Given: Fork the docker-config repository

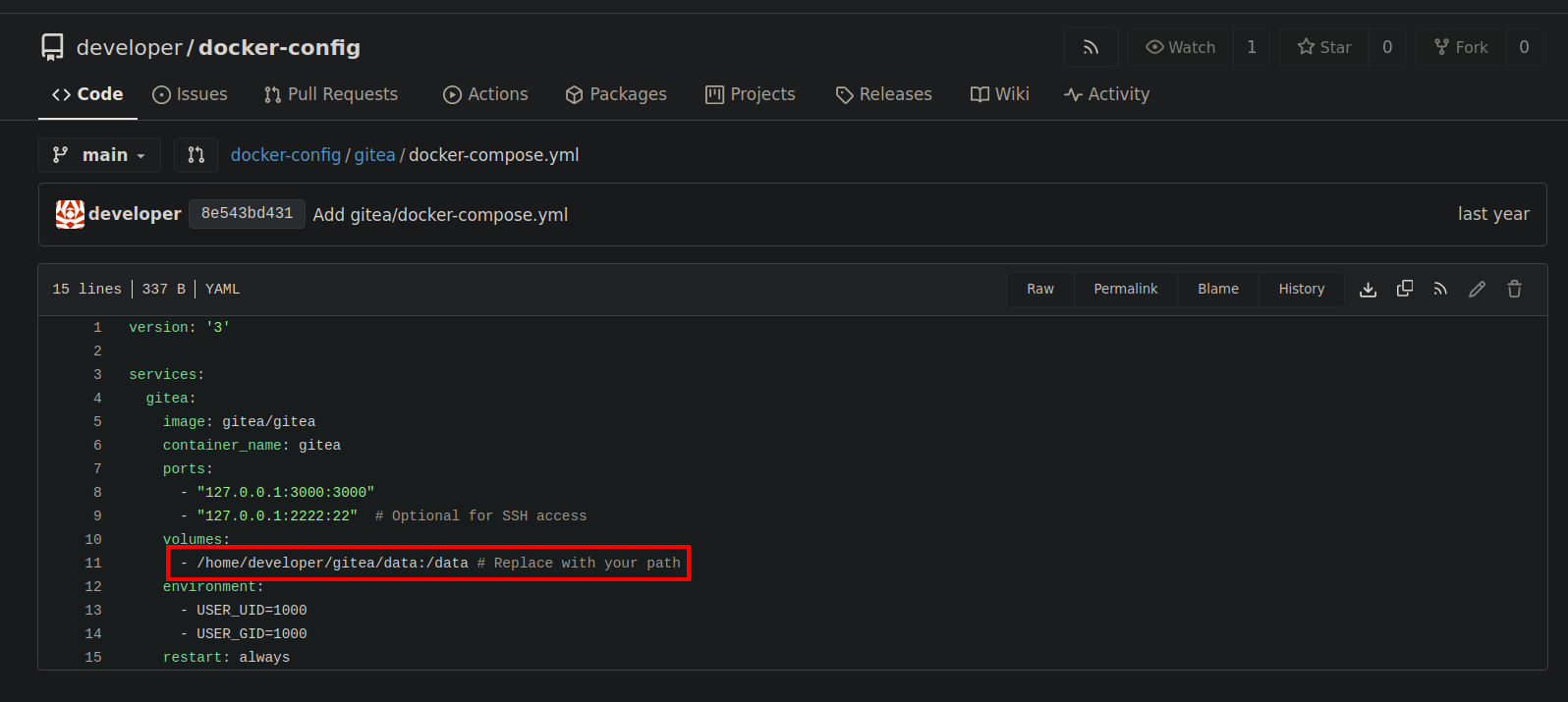Looking at the screenshot, I should [1461, 47].
